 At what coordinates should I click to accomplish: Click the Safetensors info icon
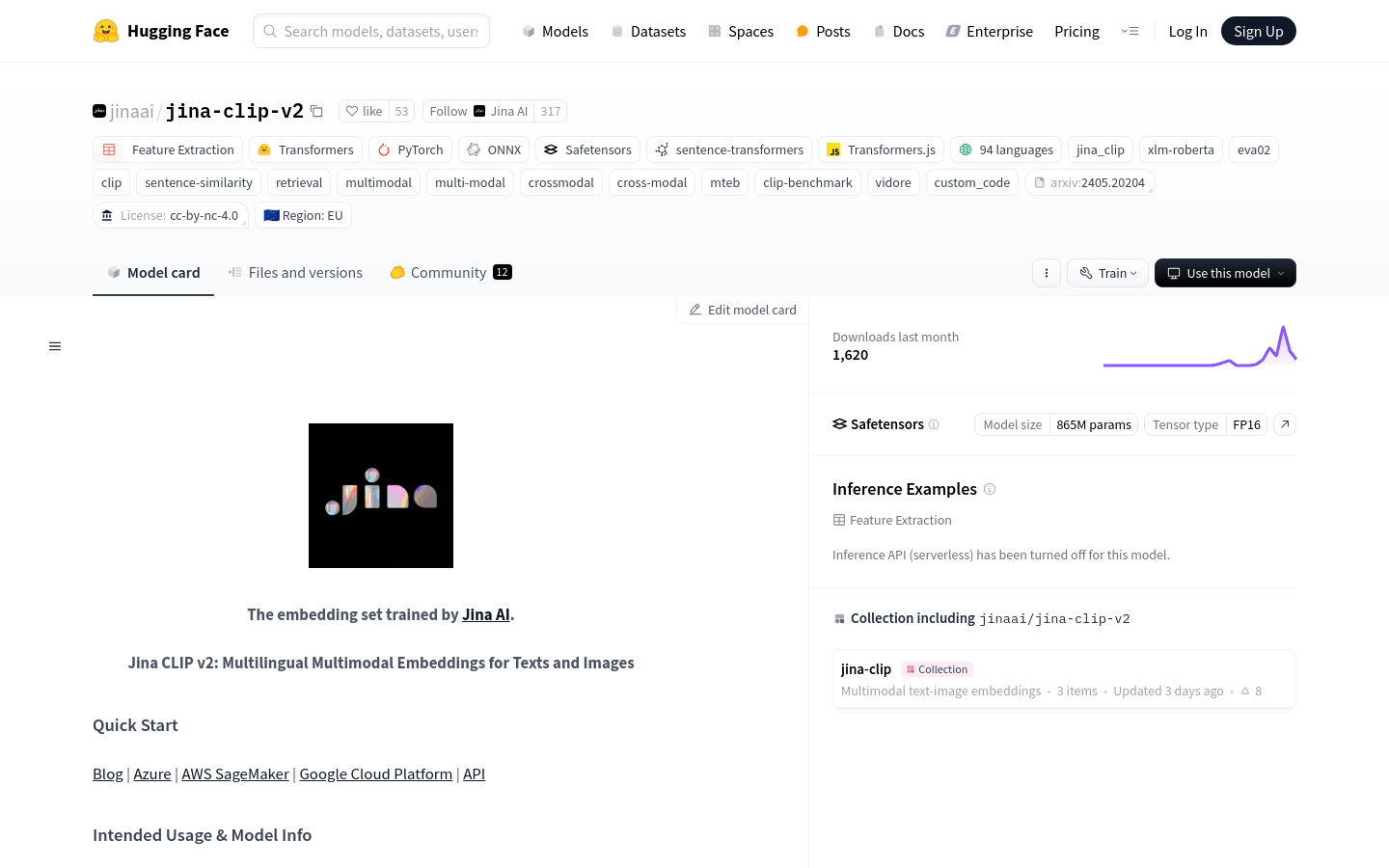[934, 424]
